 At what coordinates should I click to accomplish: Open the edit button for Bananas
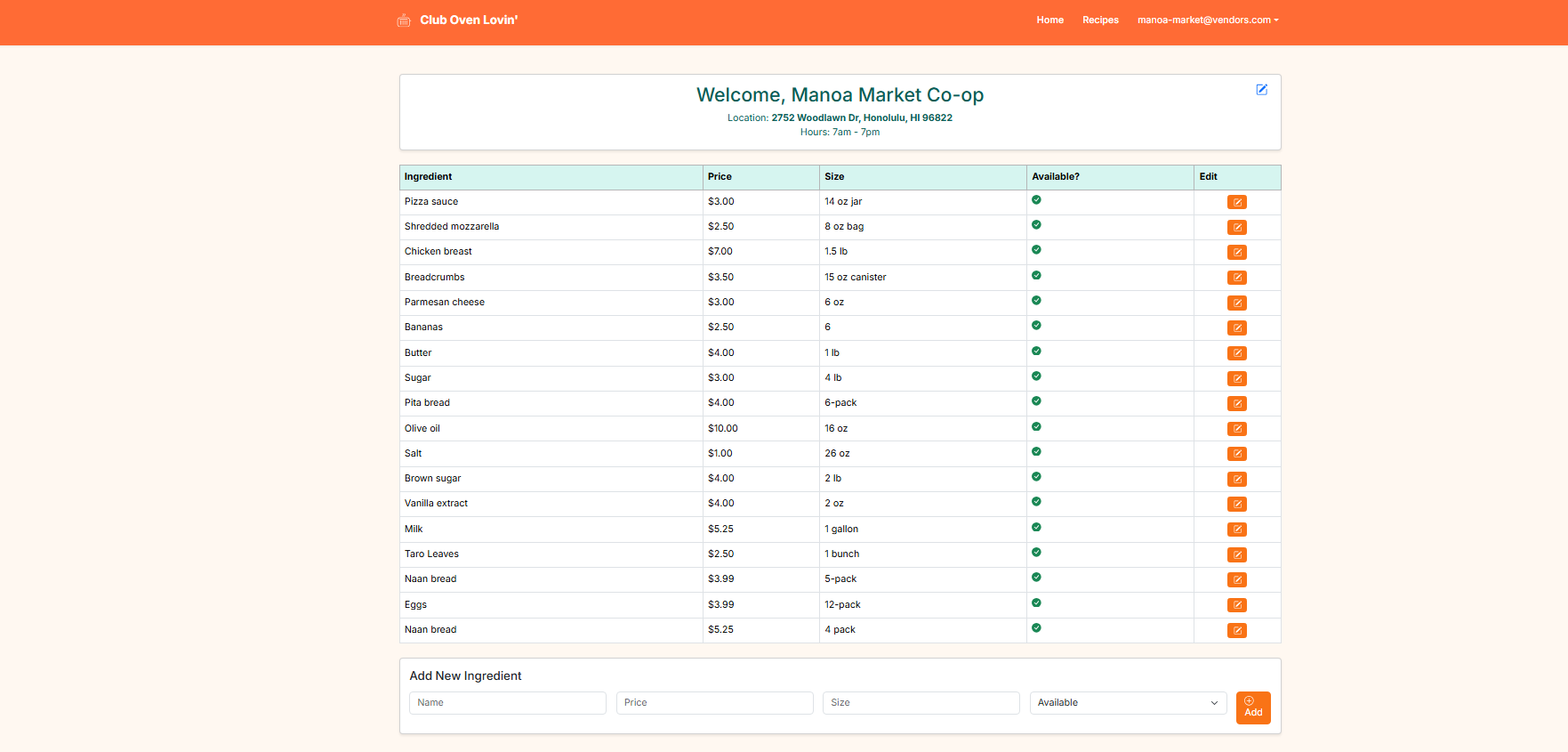point(1236,328)
